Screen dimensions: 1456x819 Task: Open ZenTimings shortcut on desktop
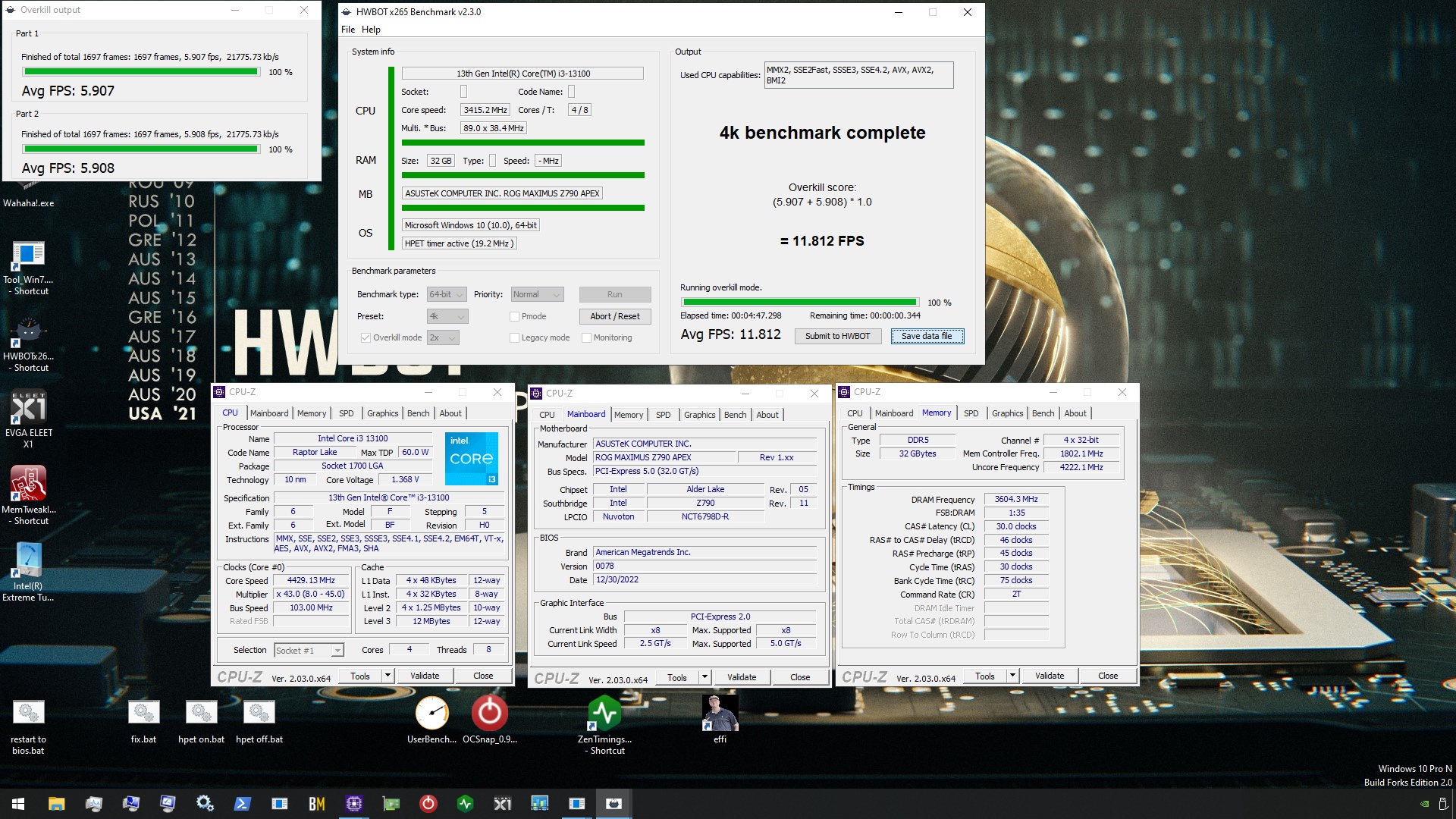pyautogui.click(x=604, y=726)
